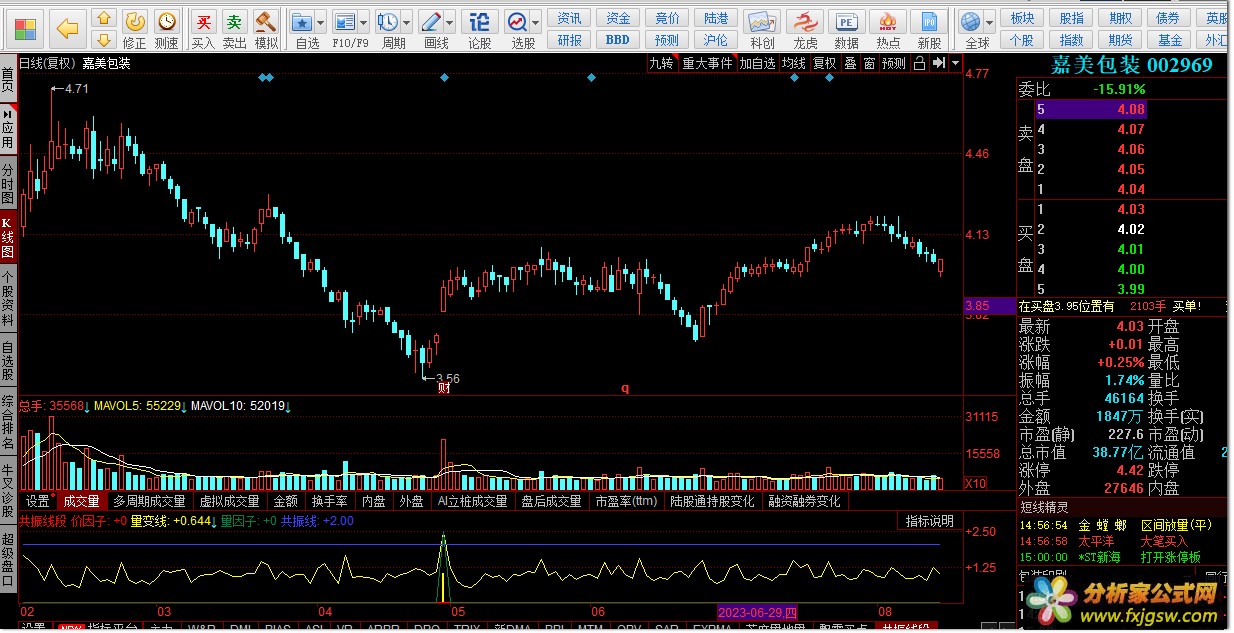This screenshot has width=1234, height=633.
Task: Click the 陆港 button
Action: pyautogui.click(x=716, y=18)
